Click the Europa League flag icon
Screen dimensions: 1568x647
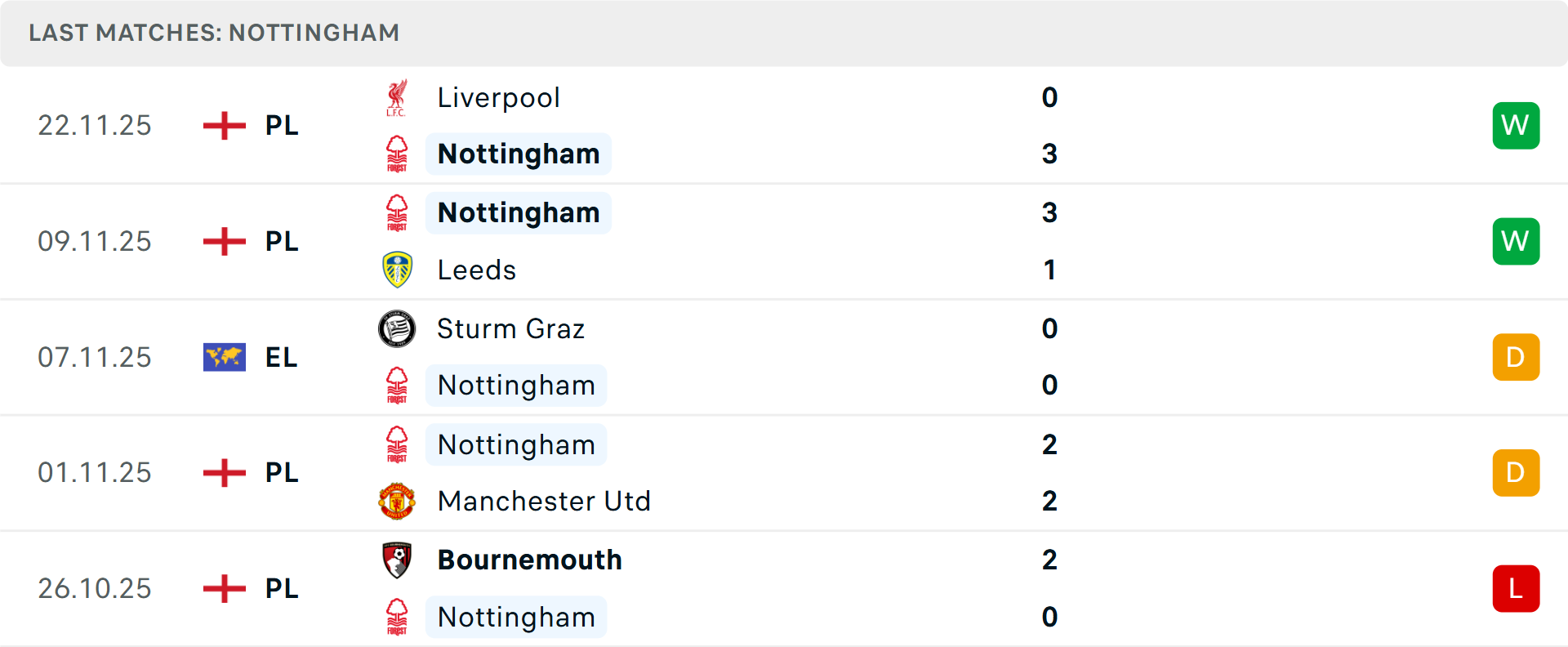point(225,357)
